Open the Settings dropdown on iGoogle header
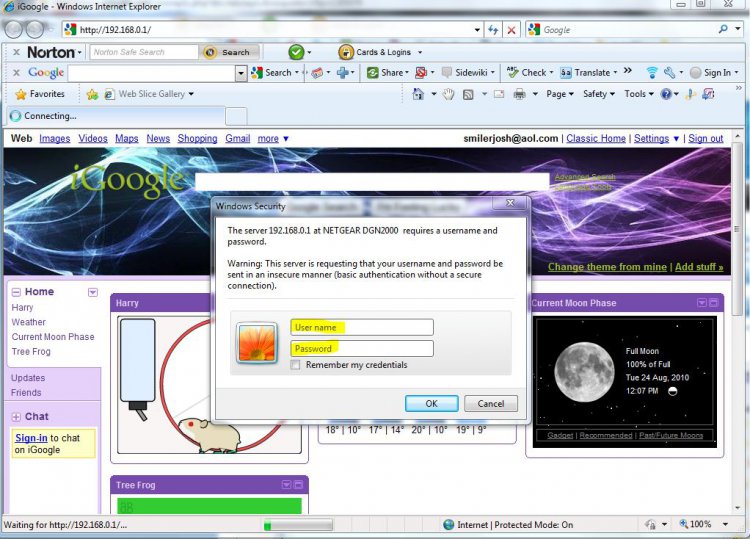This screenshot has height=539, width=750. (676, 139)
